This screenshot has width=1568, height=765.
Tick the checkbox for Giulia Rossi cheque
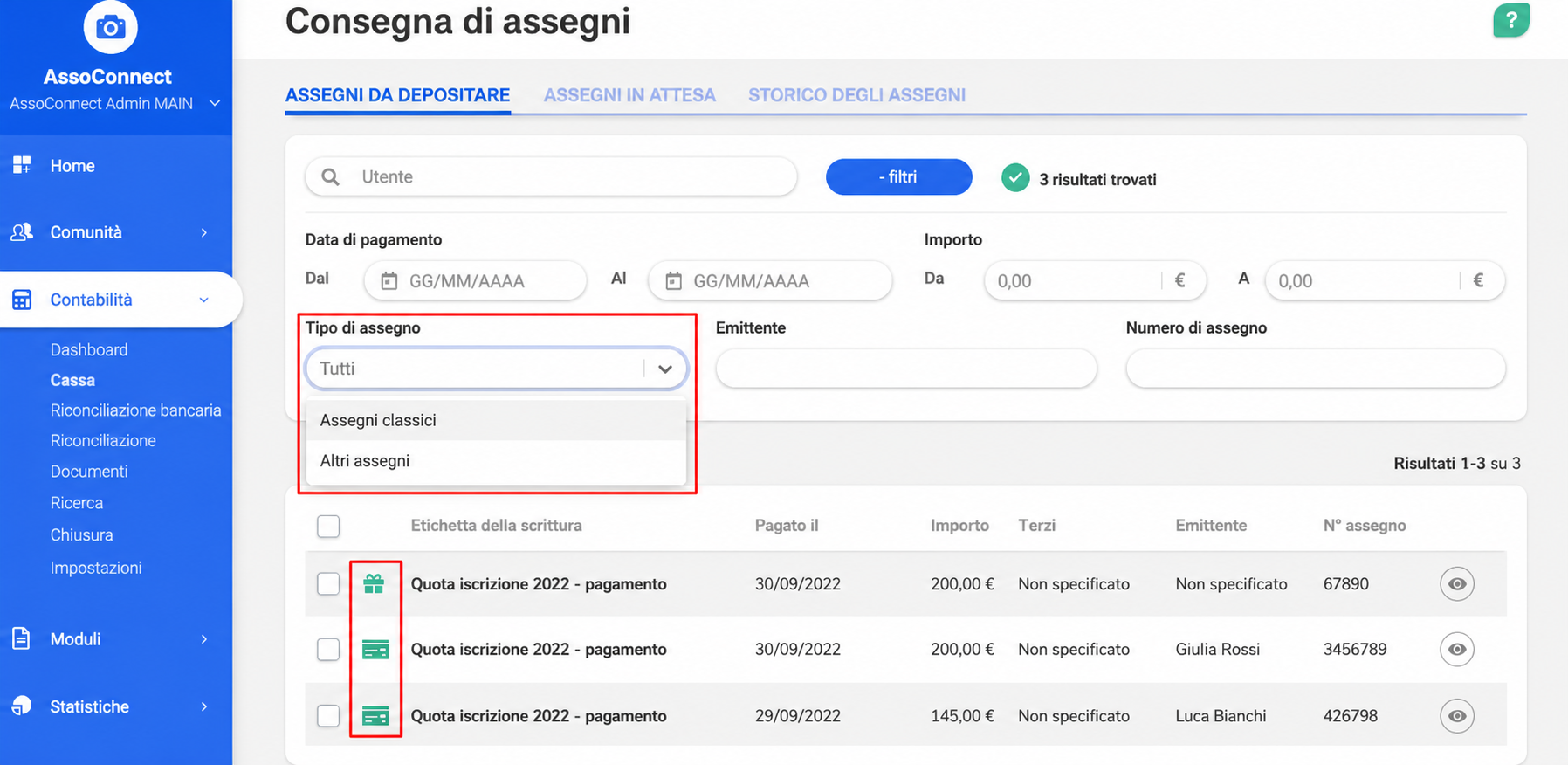click(x=328, y=649)
